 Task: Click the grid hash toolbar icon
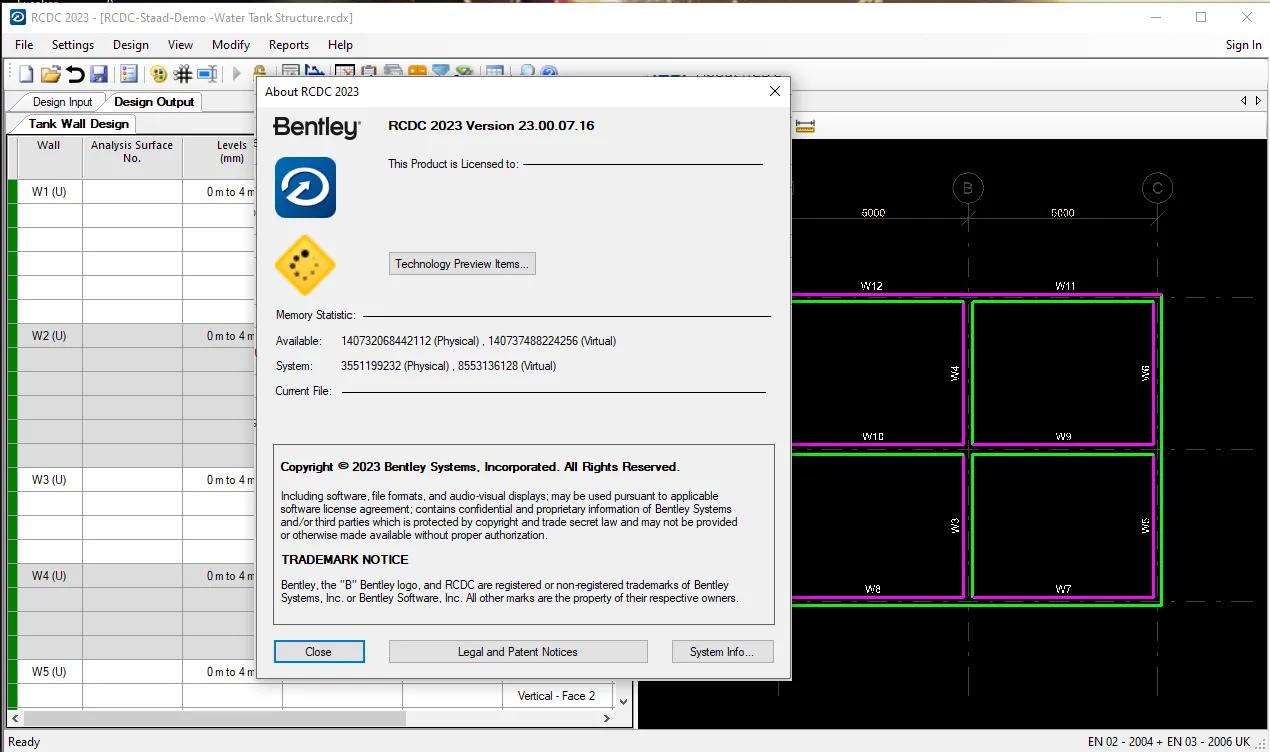click(182, 74)
